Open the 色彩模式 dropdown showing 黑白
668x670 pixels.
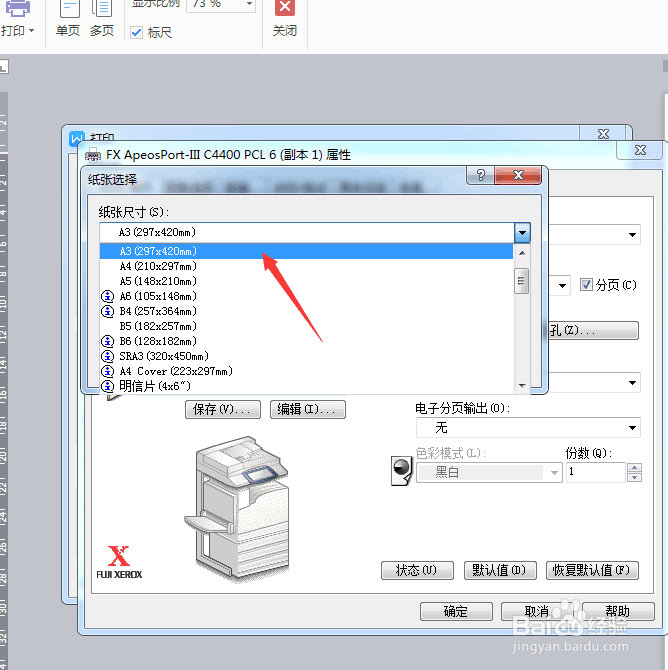(489, 473)
